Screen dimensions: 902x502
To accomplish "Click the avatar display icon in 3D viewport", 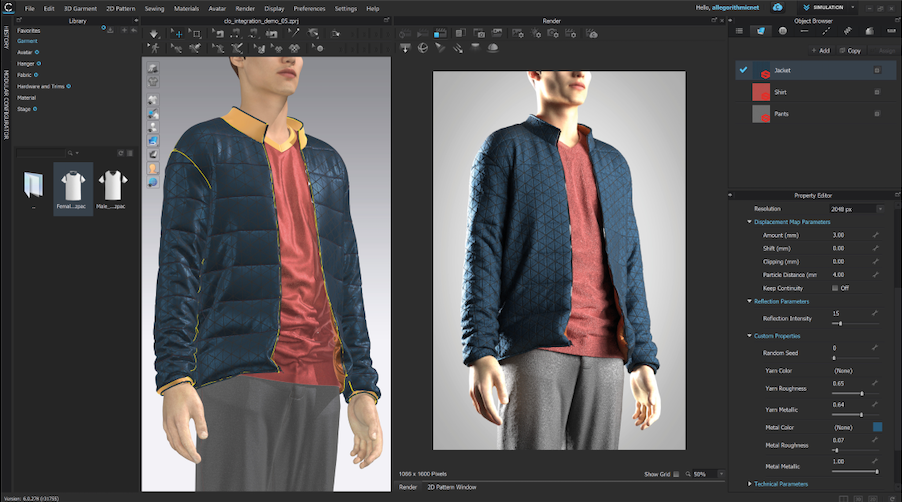I will click(x=153, y=169).
